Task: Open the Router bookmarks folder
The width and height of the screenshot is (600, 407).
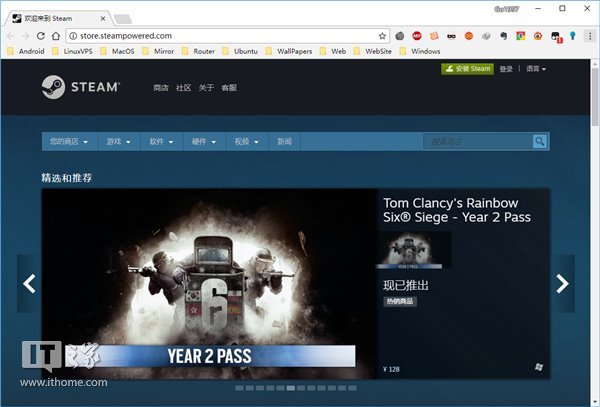Action: pyautogui.click(x=198, y=51)
